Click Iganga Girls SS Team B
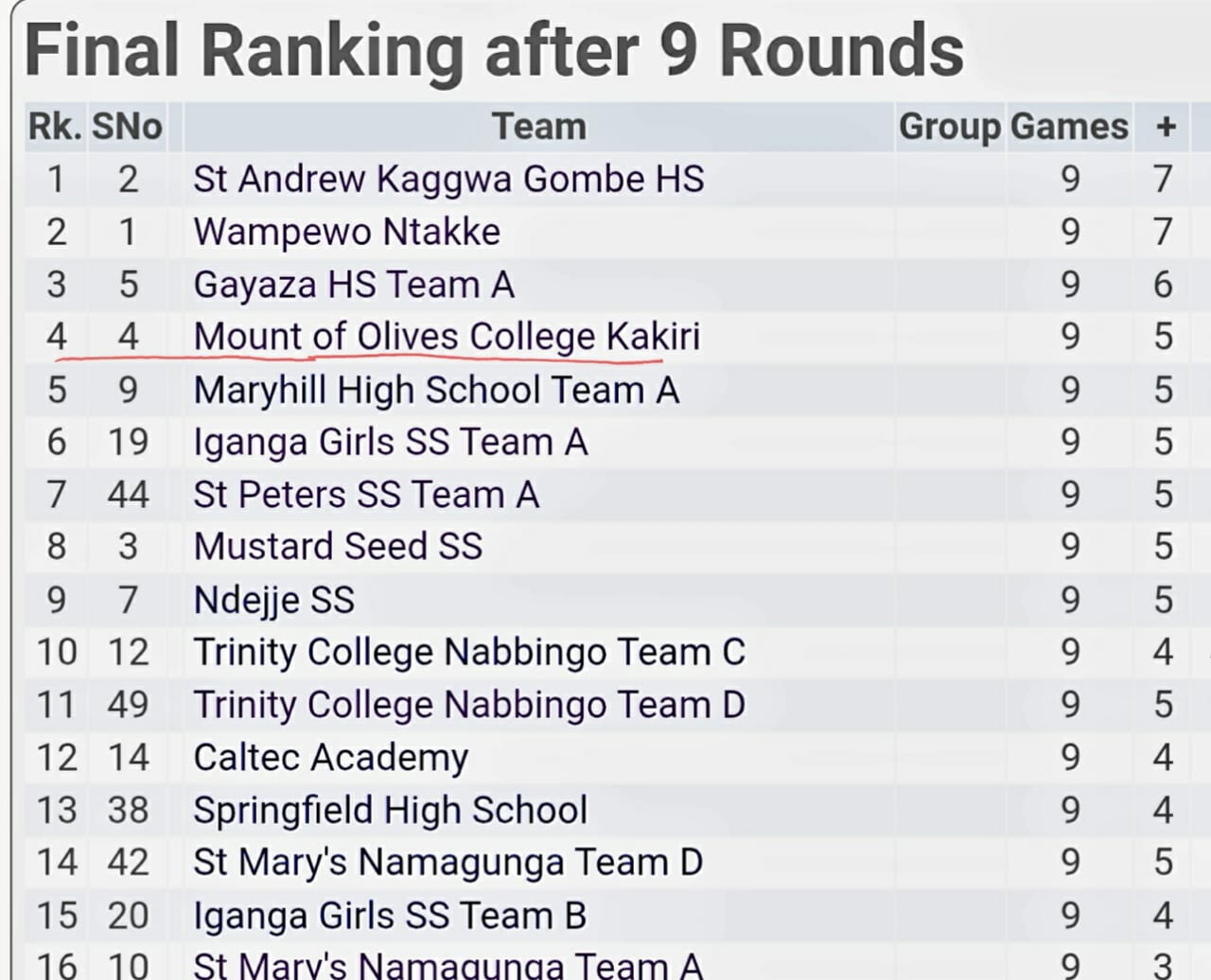1211x980 pixels. 390,915
